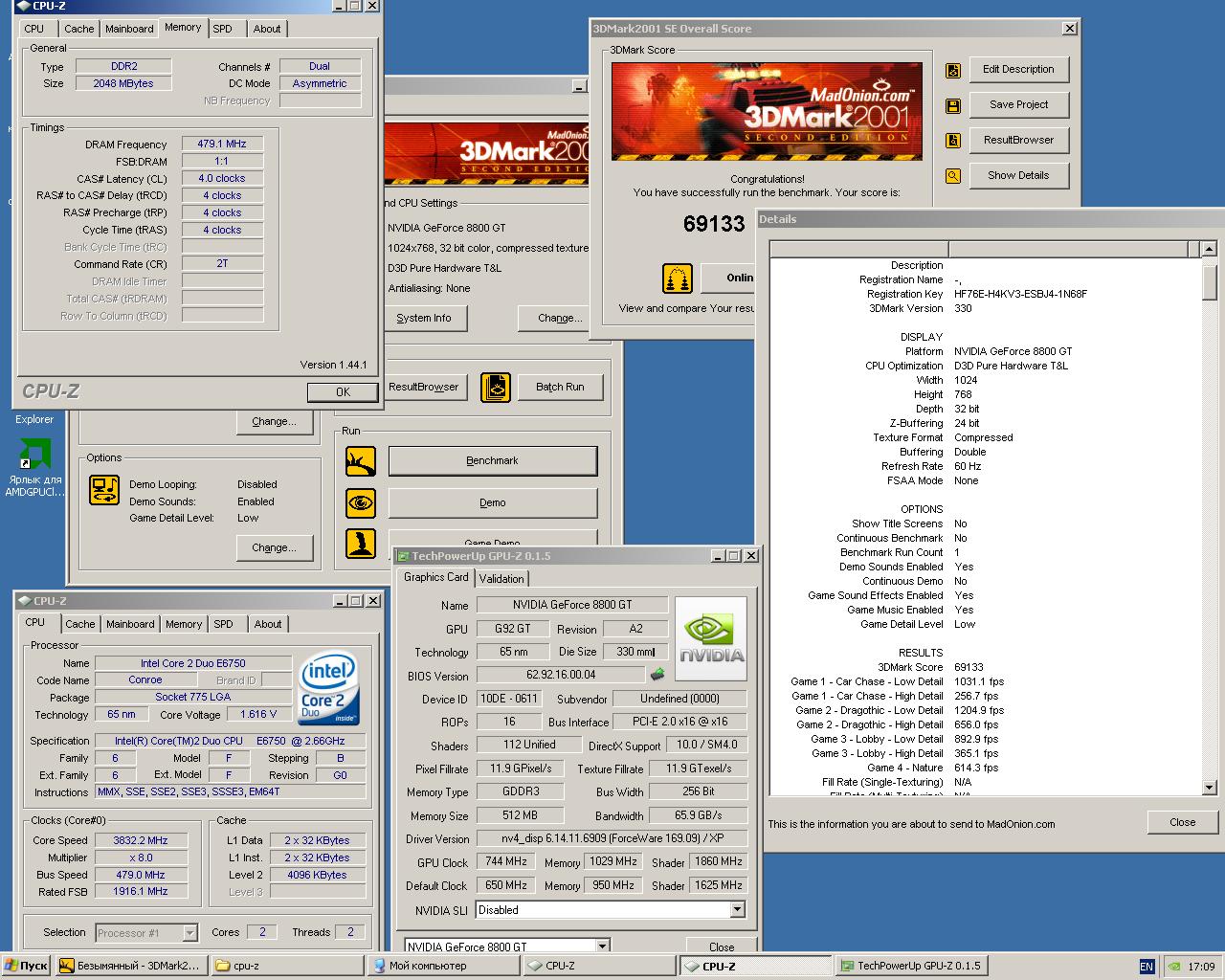The height and width of the screenshot is (980, 1225).
Task: Click the Registration Key value in Details
Action: coord(1020,295)
